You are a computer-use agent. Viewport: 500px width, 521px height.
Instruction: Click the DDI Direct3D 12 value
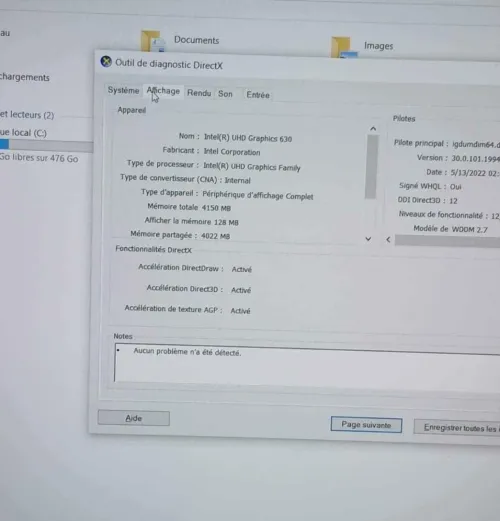coord(453,201)
